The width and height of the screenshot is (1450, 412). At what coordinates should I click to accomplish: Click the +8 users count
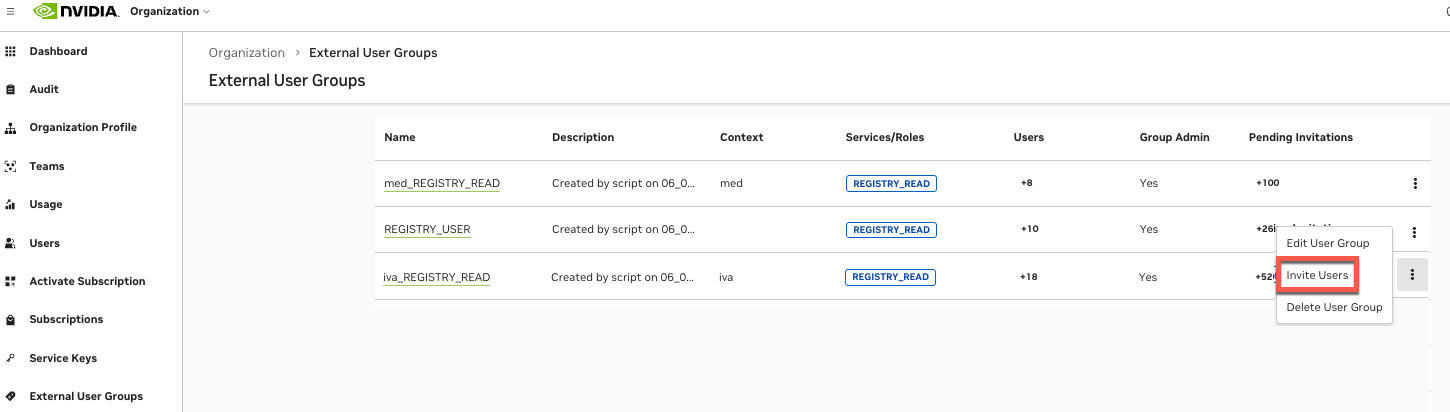1027,183
